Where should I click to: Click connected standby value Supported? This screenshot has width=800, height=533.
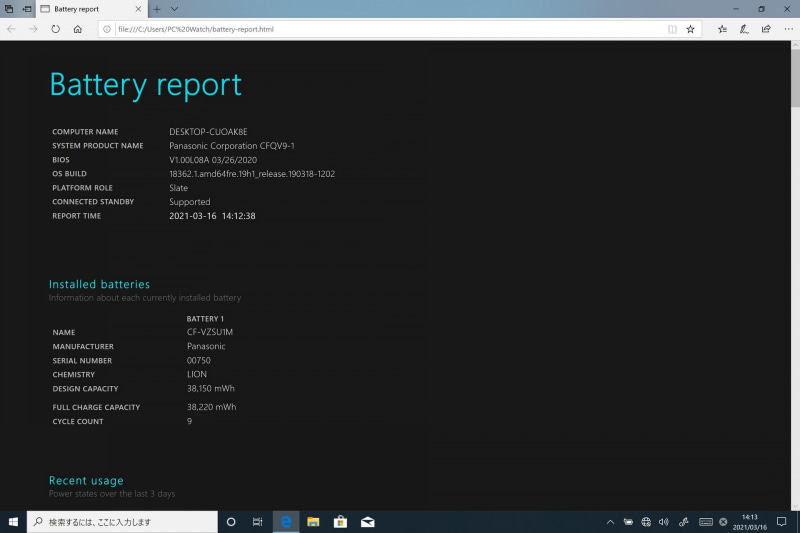tap(190, 202)
